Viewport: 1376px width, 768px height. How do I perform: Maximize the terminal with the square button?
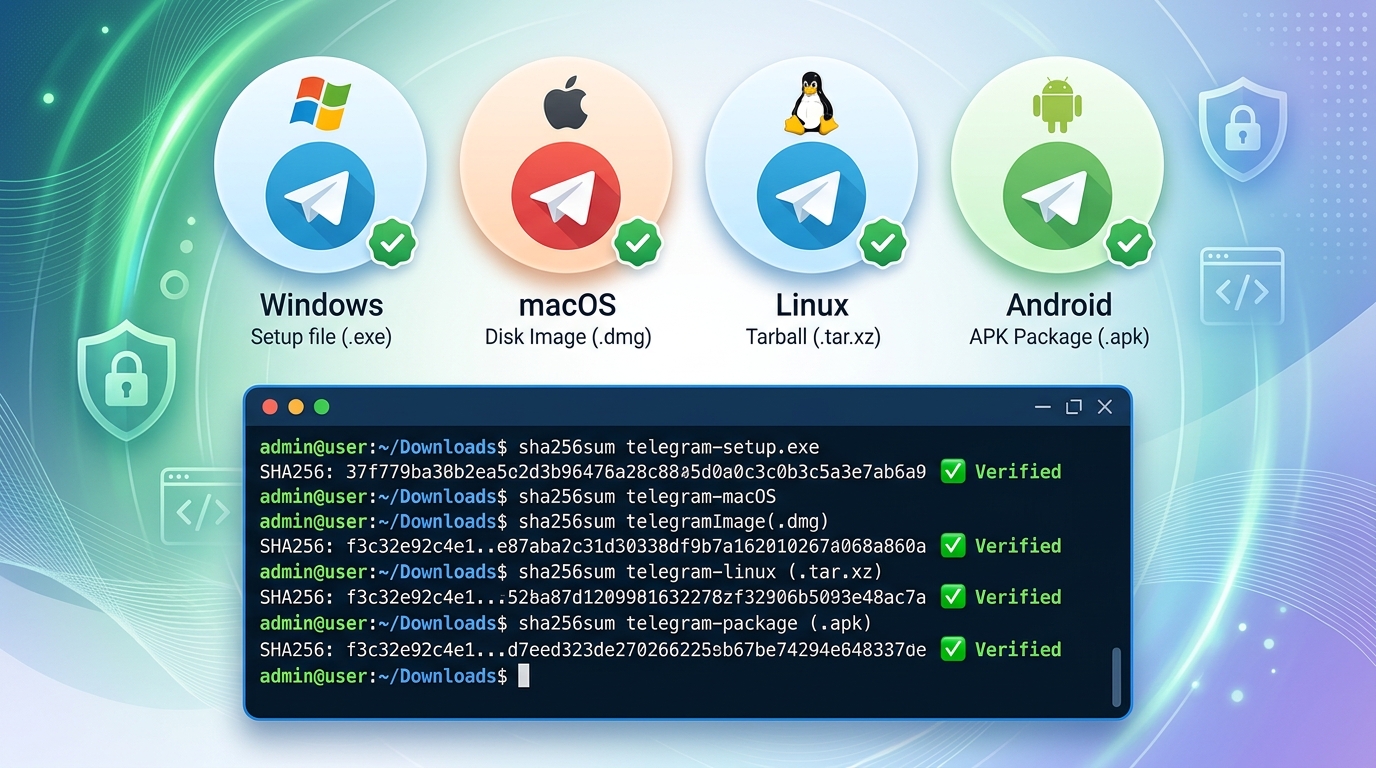[1074, 407]
